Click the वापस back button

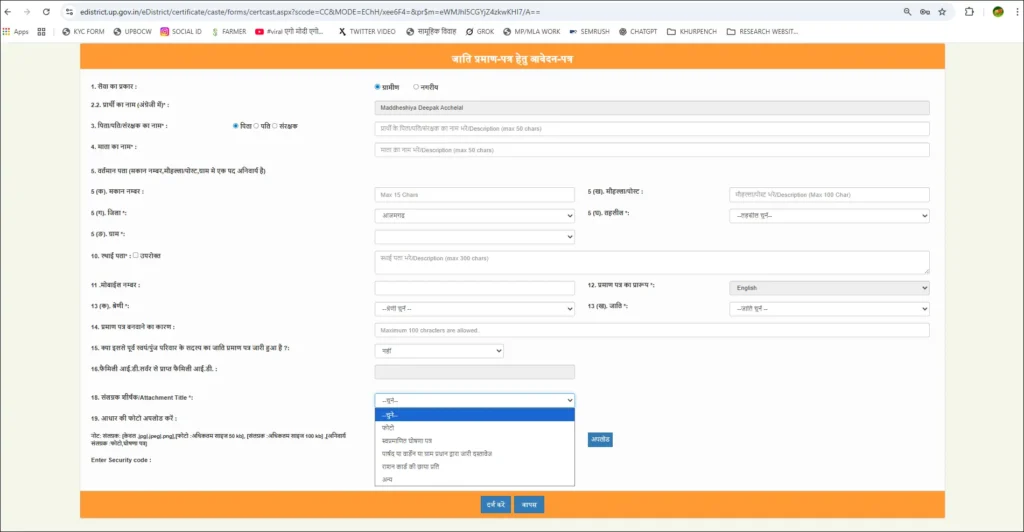point(529,505)
